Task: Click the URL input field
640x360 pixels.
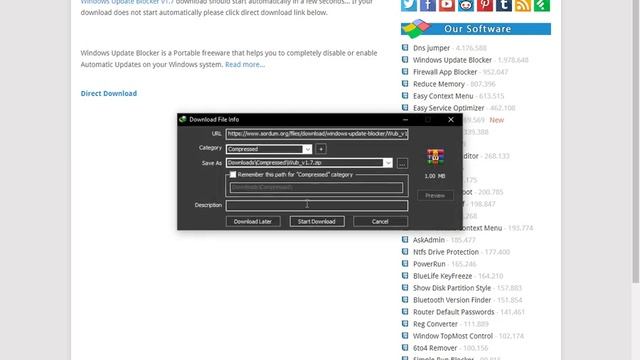Action: tap(317, 134)
